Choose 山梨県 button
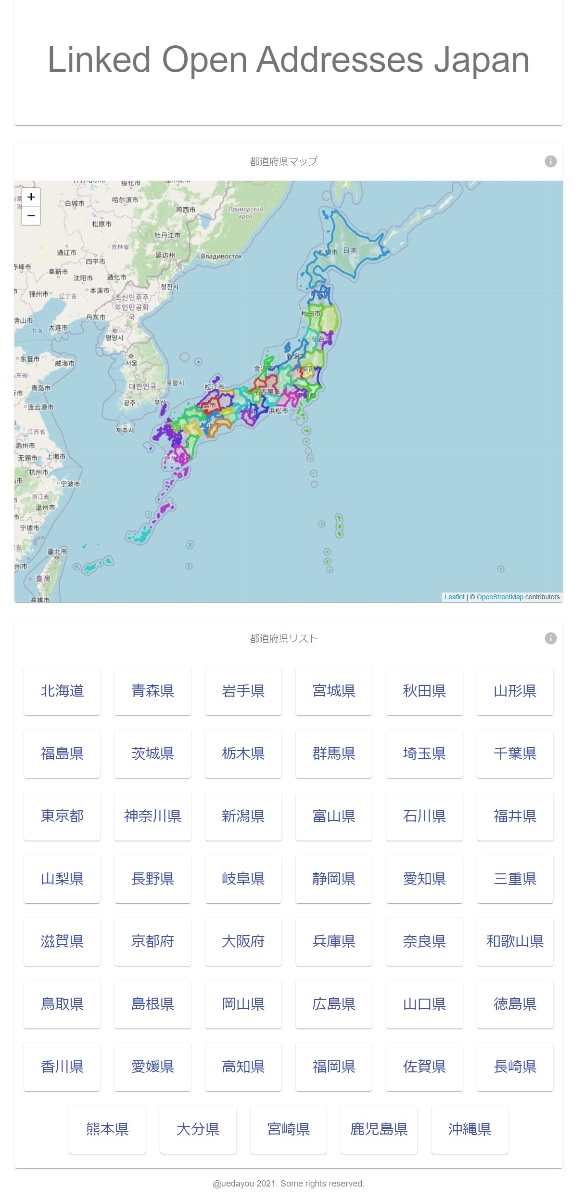 tap(62, 879)
